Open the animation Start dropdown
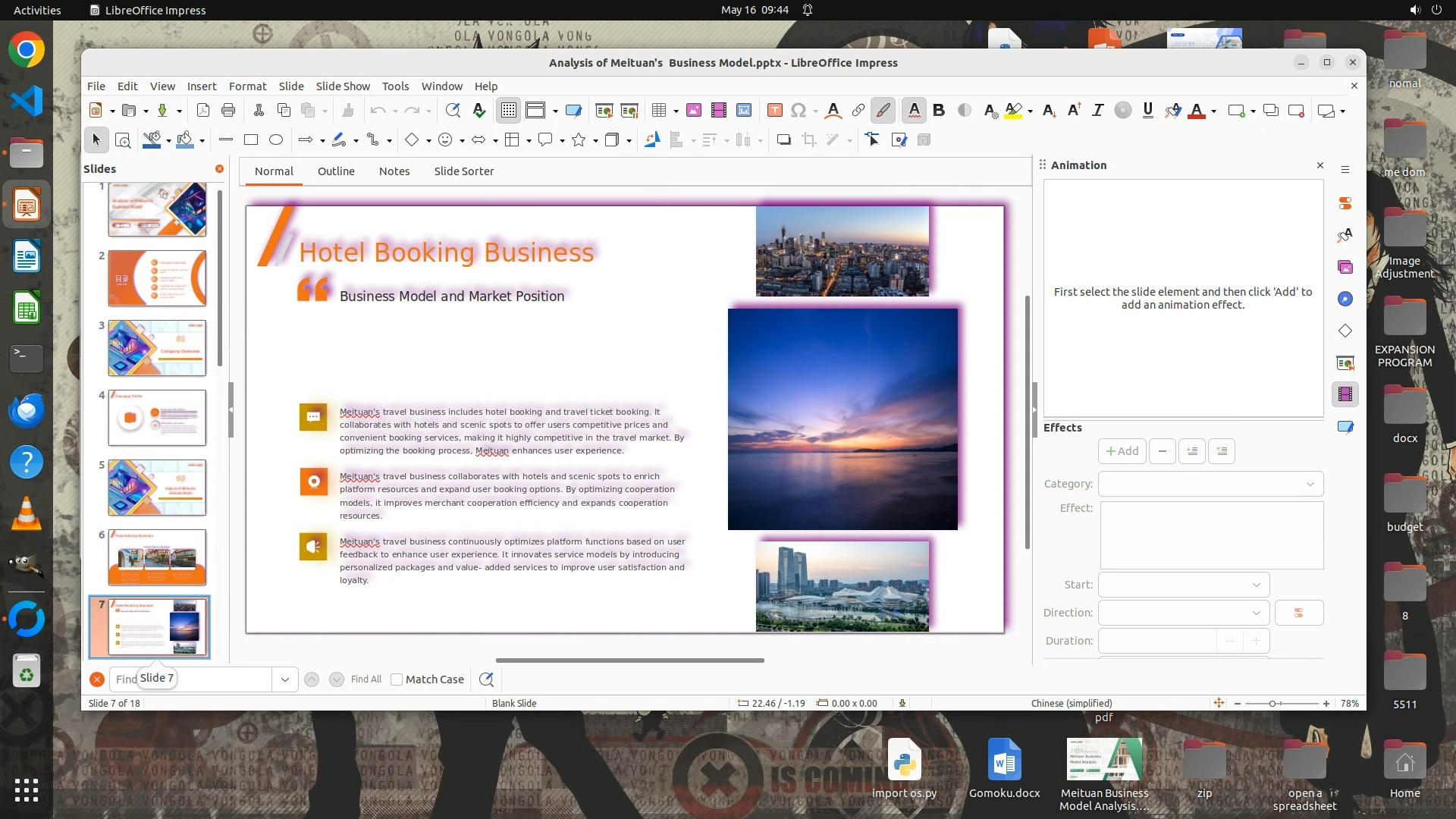The width and height of the screenshot is (1456, 819). pyautogui.click(x=1183, y=585)
